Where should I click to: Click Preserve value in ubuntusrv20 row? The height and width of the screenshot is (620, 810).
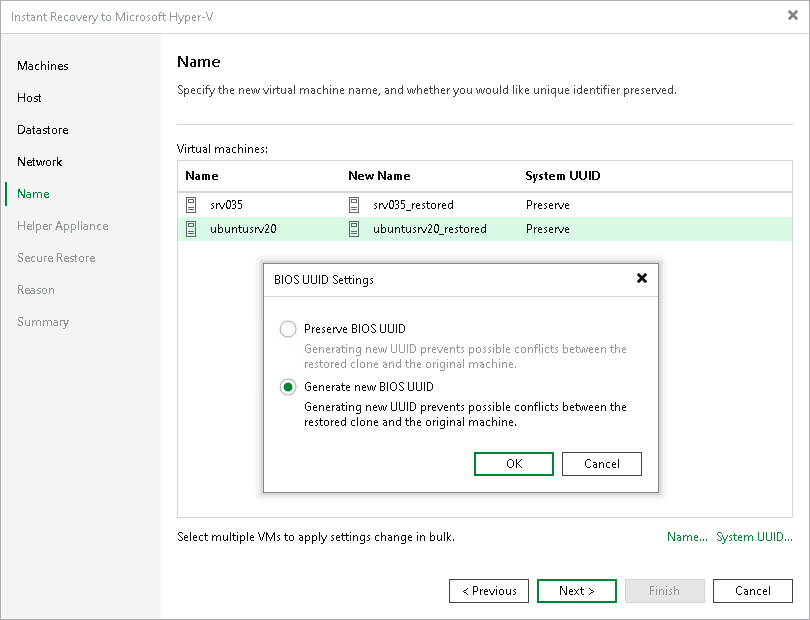[548, 229]
